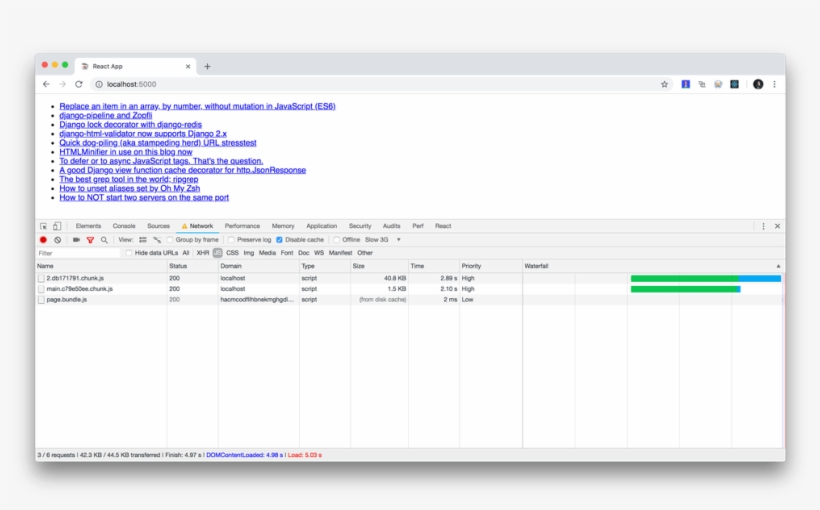Viewport: 820px width, 510px height.
Task: Switch to the Console tab
Action: (x=124, y=226)
